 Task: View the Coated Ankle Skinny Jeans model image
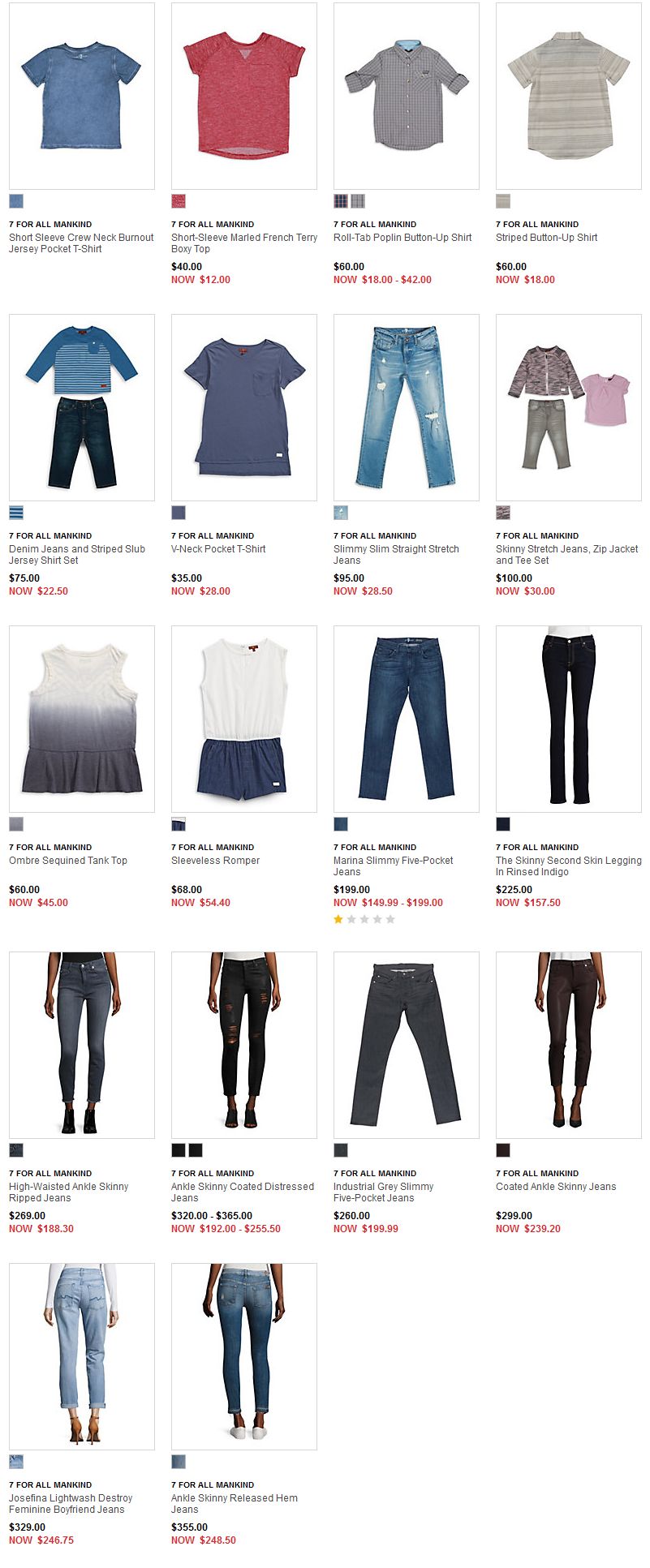click(569, 1046)
